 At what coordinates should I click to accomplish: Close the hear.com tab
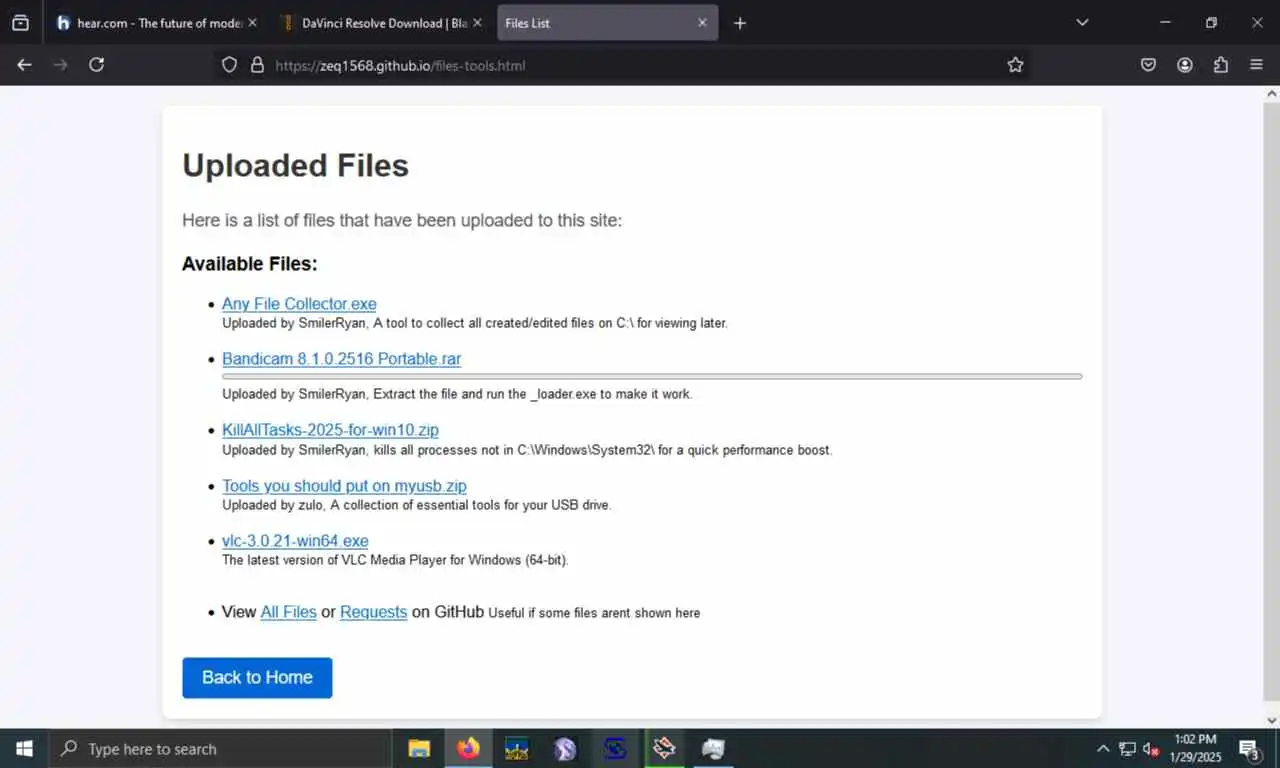tap(251, 23)
